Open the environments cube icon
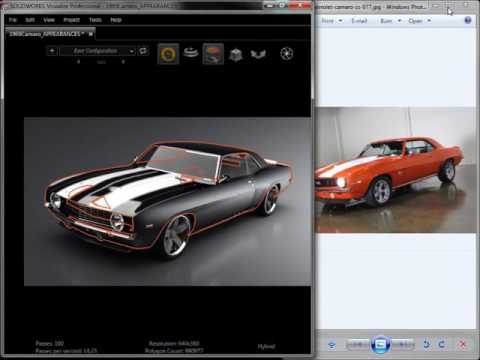Screen dimensions: 480x360 tap(236, 54)
